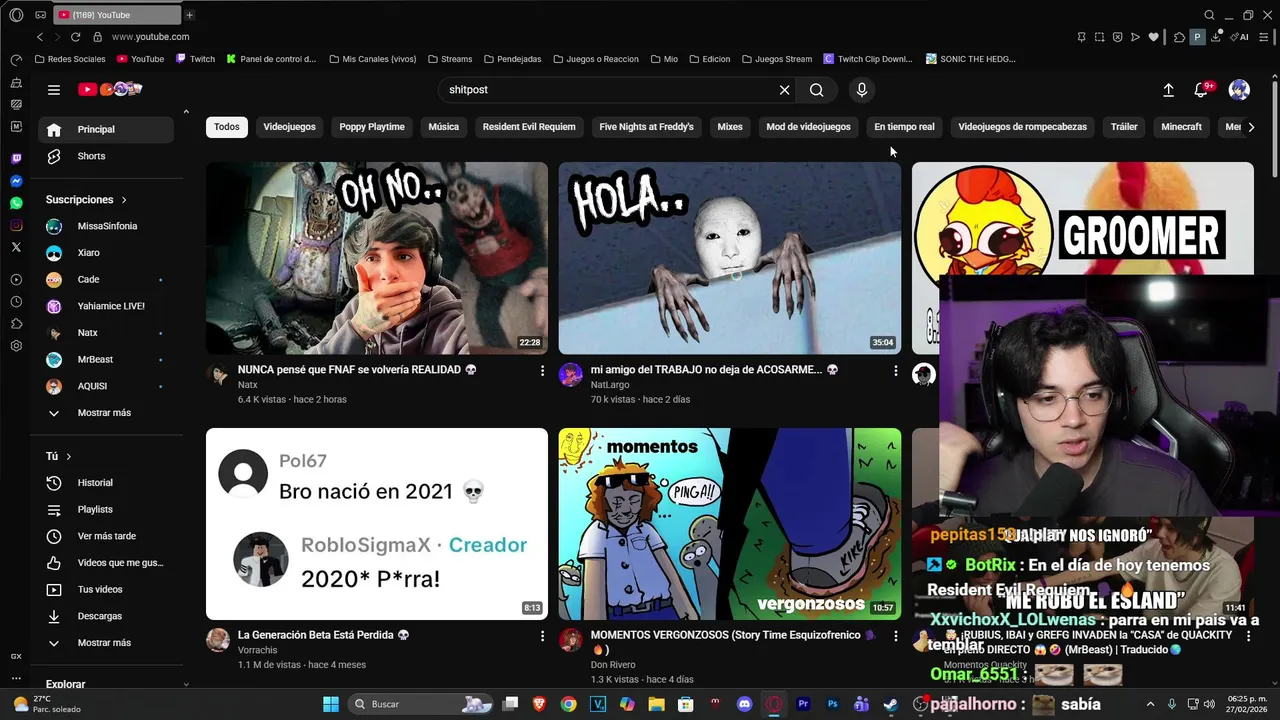Viewport: 1280px width, 720px height.
Task: Click the YouTube logo
Action: tap(110, 89)
